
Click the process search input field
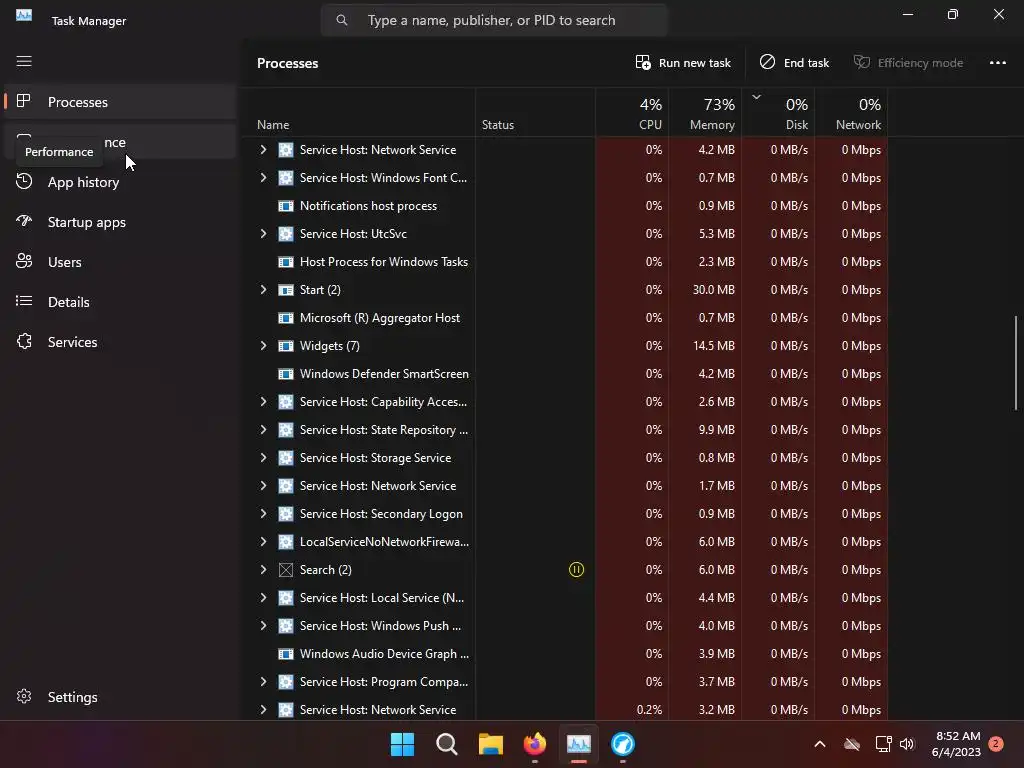click(x=494, y=20)
